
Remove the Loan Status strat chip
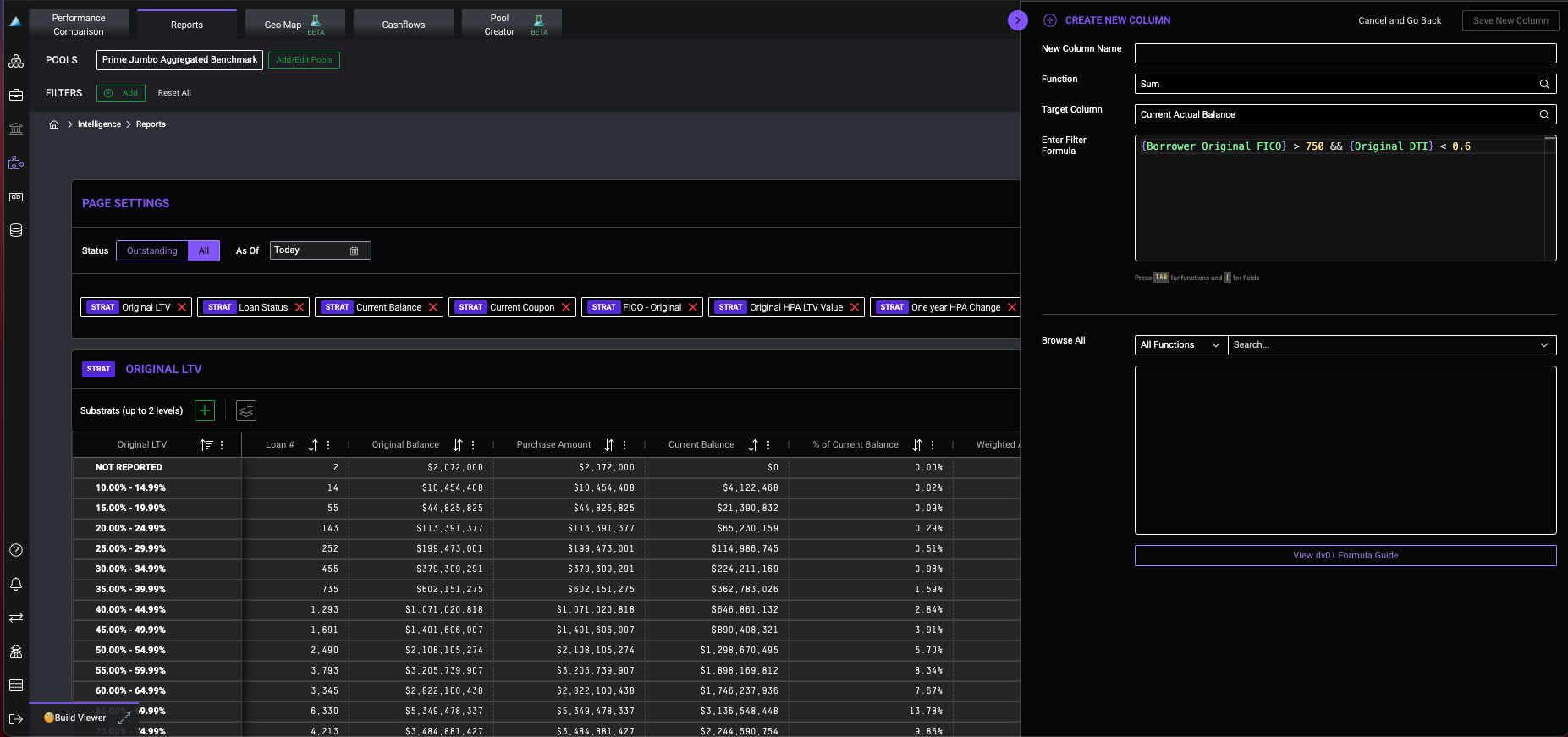pyautogui.click(x=300, y=307)
